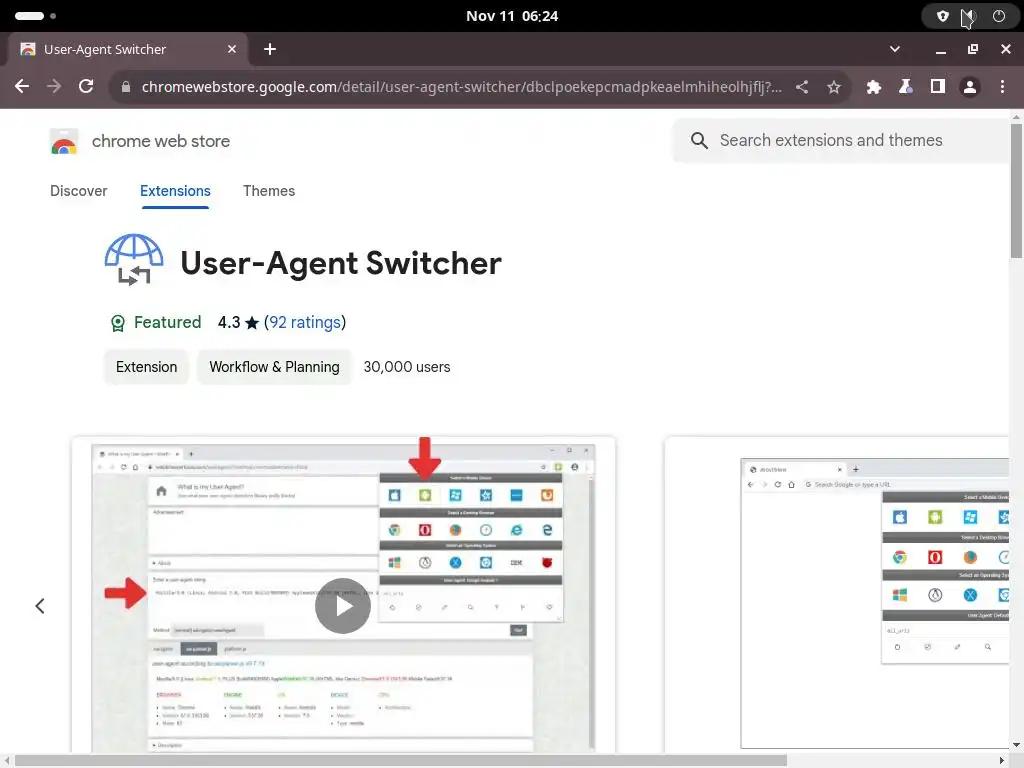Focus the Search extensions and themes field
The image size is (1024, 768).
click(842, 140)
